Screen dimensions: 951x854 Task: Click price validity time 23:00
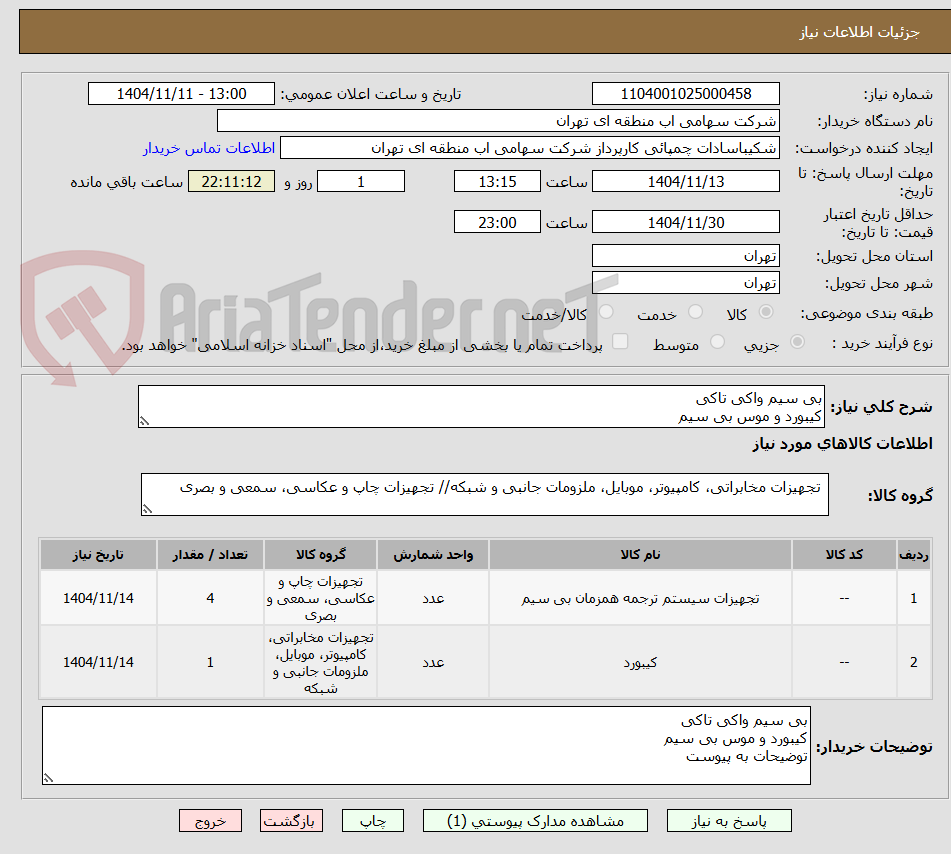point(497,222)
